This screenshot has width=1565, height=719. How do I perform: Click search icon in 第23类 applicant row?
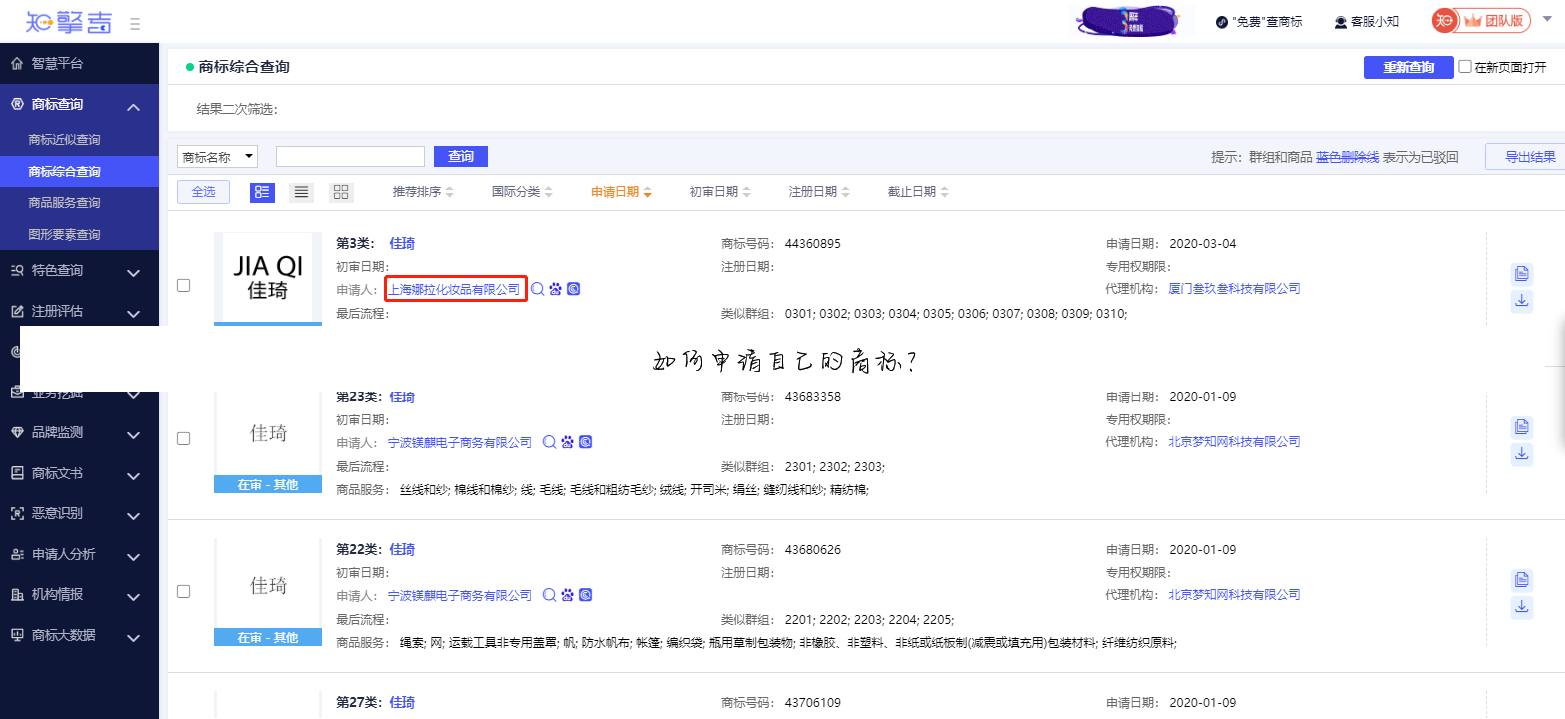click(549, 442)
